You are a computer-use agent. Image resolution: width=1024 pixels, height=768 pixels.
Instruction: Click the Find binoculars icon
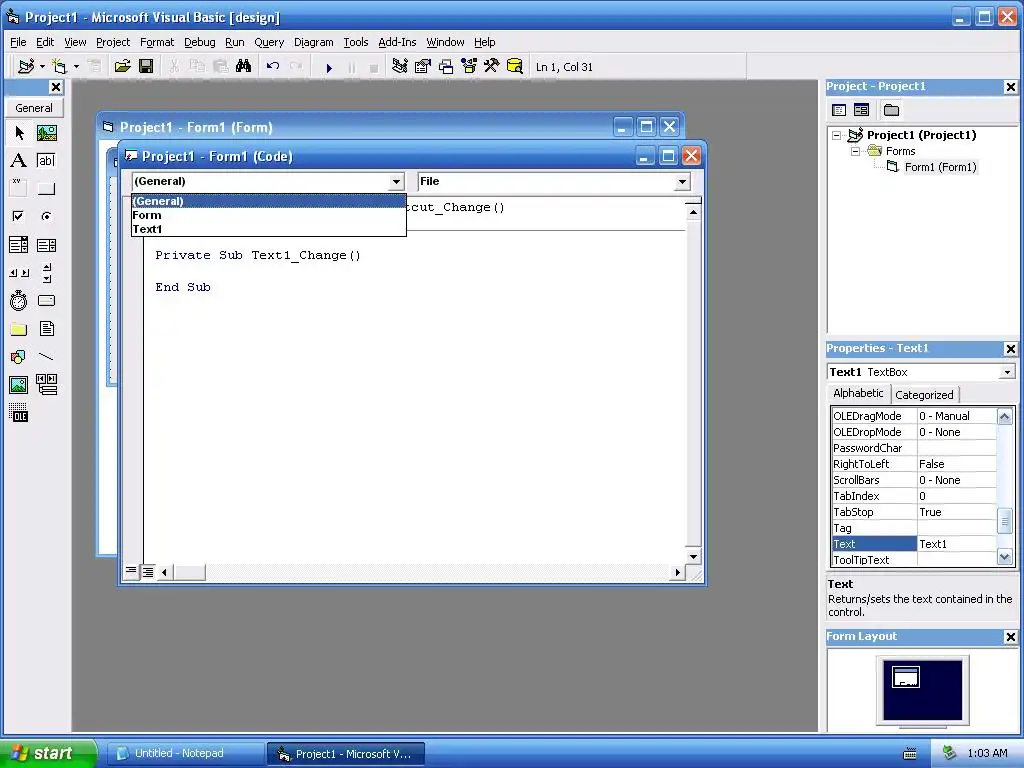(244, 67)
